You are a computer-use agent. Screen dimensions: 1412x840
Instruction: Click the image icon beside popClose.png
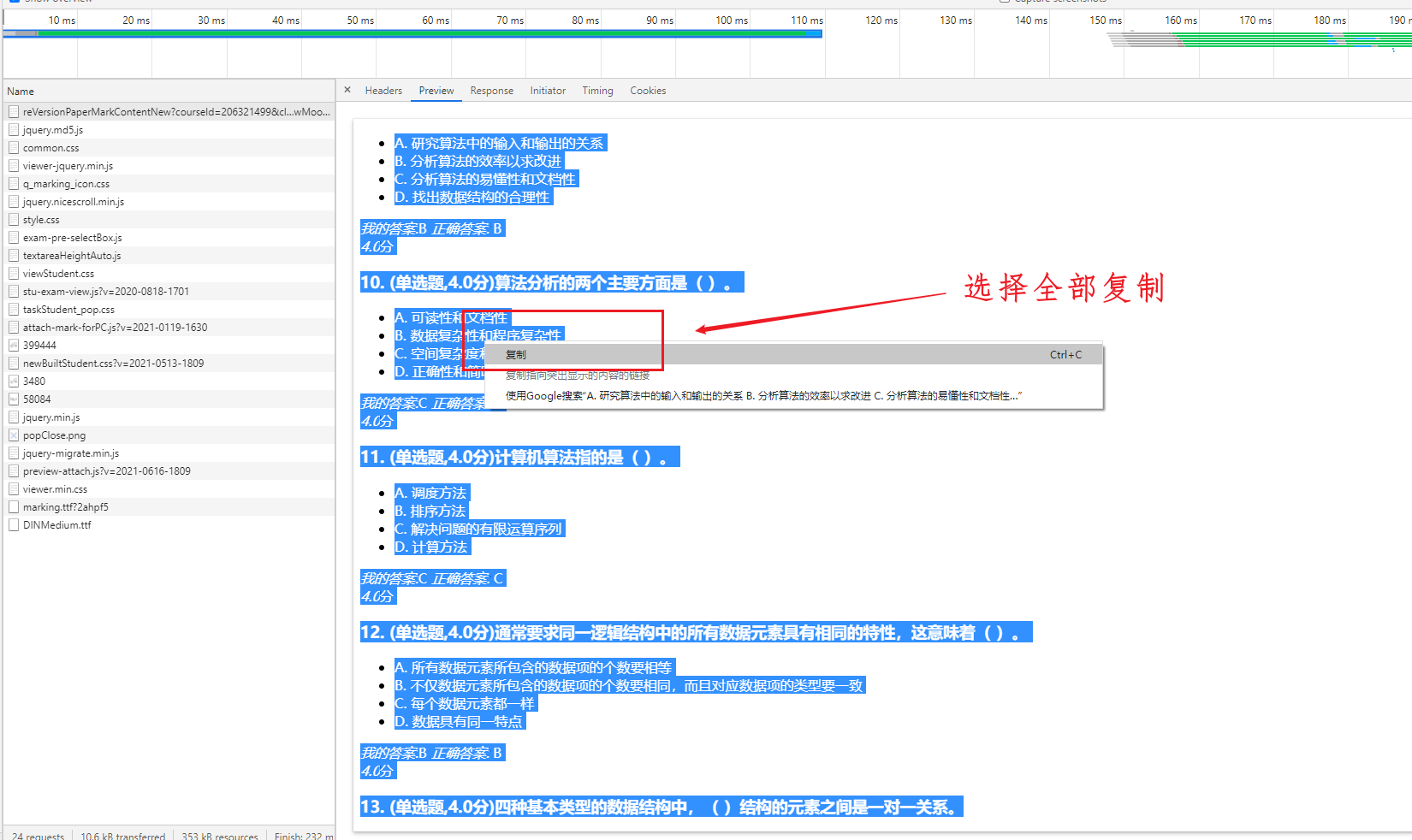[x=14, y=435]
